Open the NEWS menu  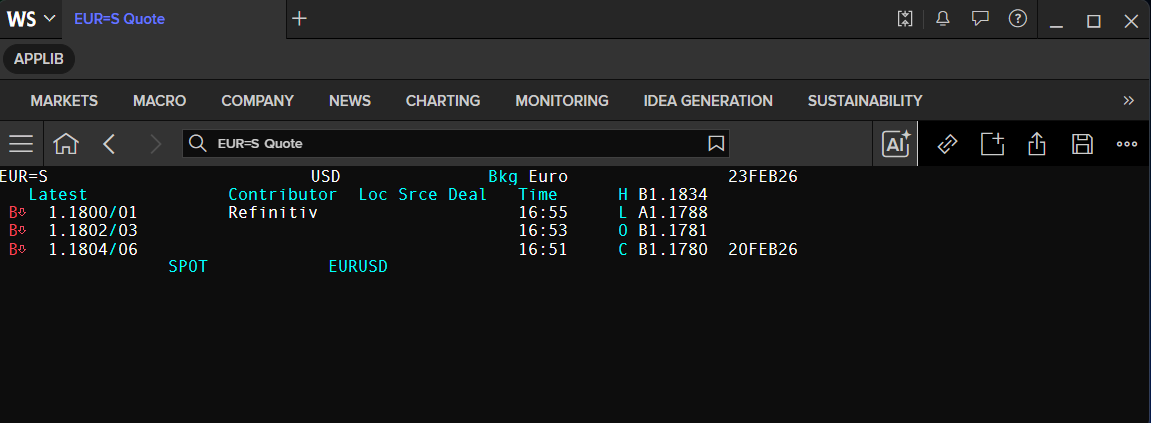pos(350,101)
